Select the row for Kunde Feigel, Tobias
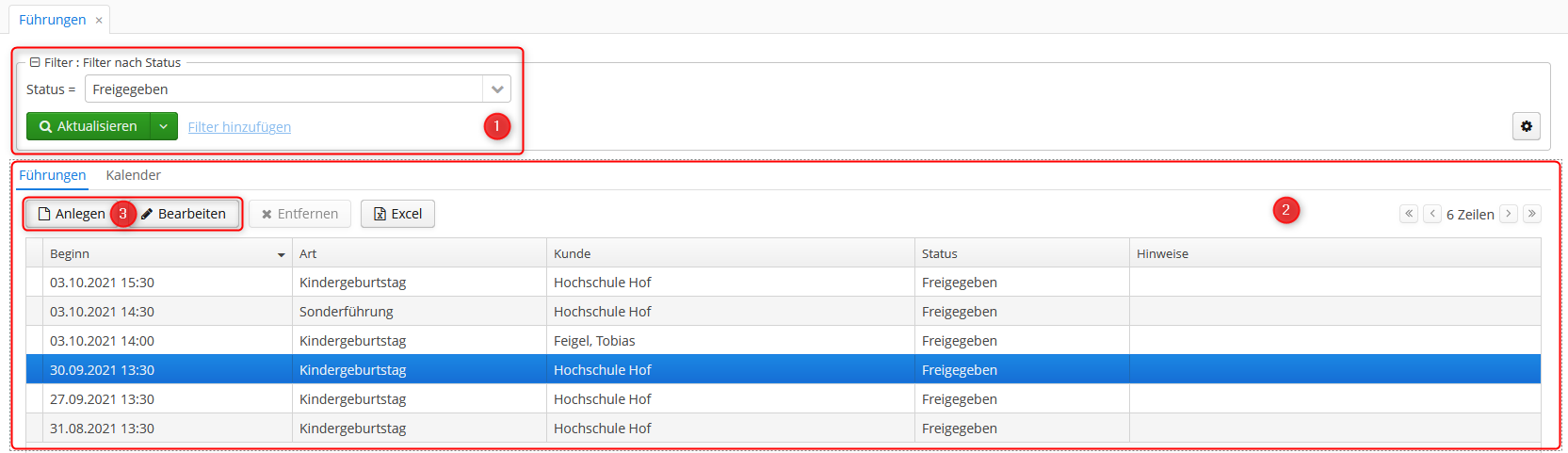The height and width of the screenshot is (453, 1568). pyautogui.click(x=784, y=341)
